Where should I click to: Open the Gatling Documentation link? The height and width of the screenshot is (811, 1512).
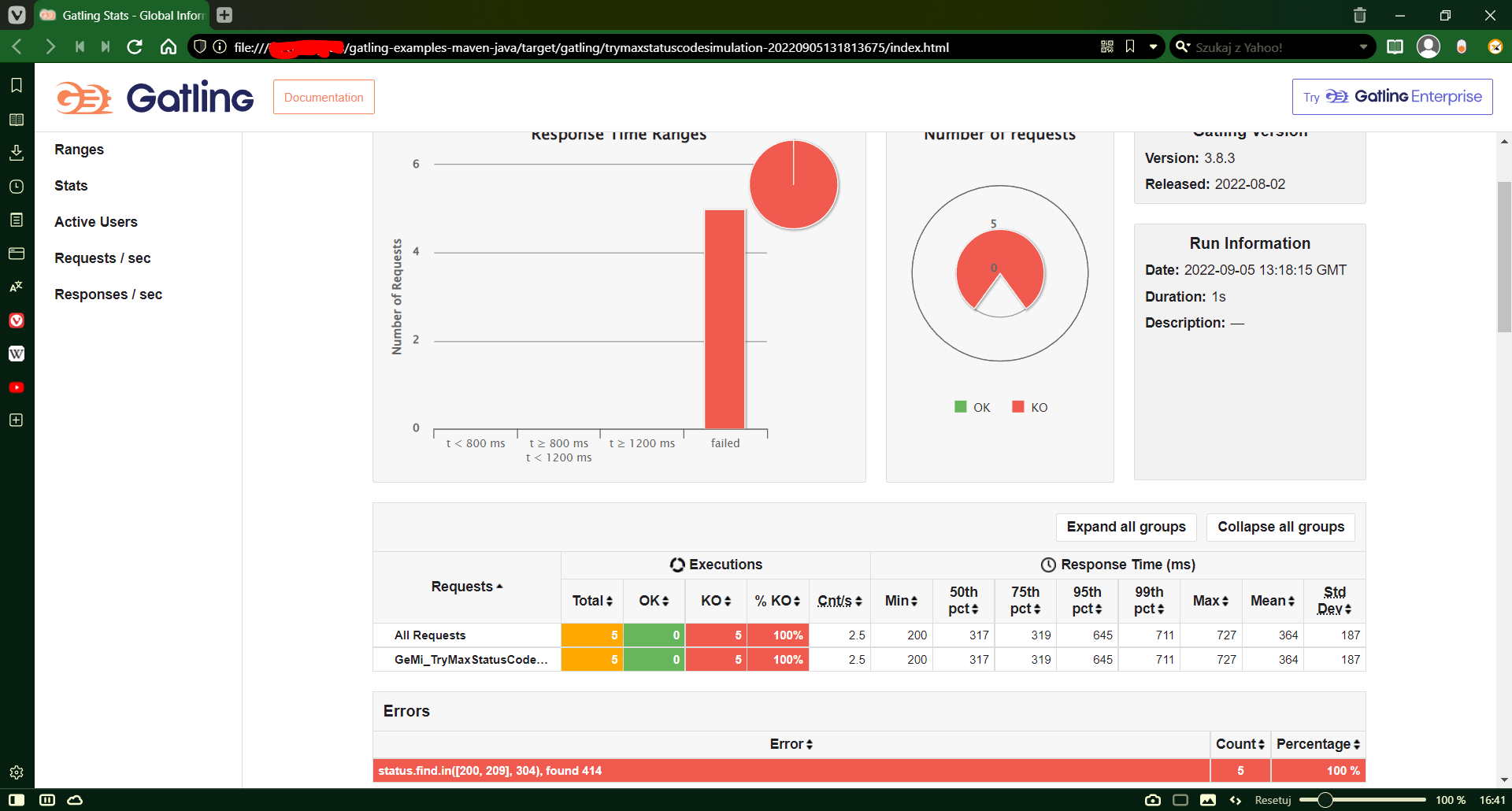coord(324,97)
